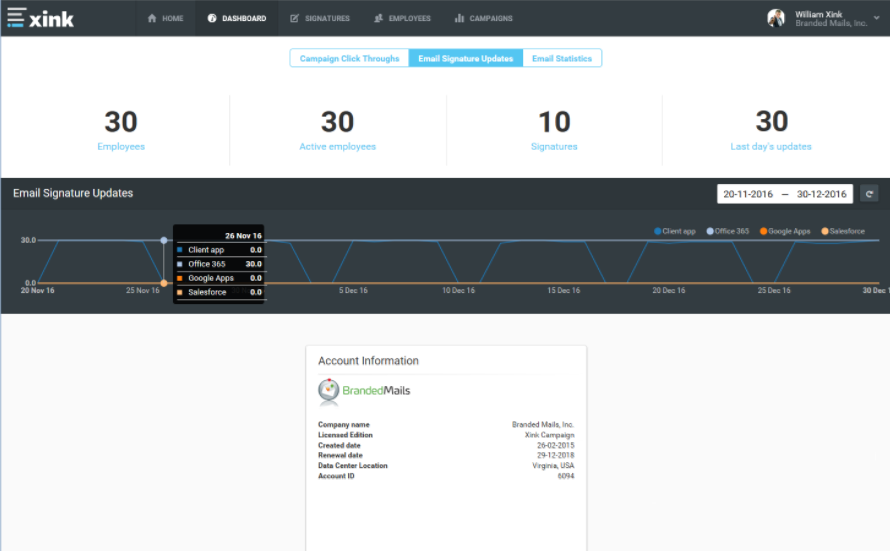Click the 25 Nov 16 axis label
Viewport: 890px width, 551px height.
click(142, 291)
